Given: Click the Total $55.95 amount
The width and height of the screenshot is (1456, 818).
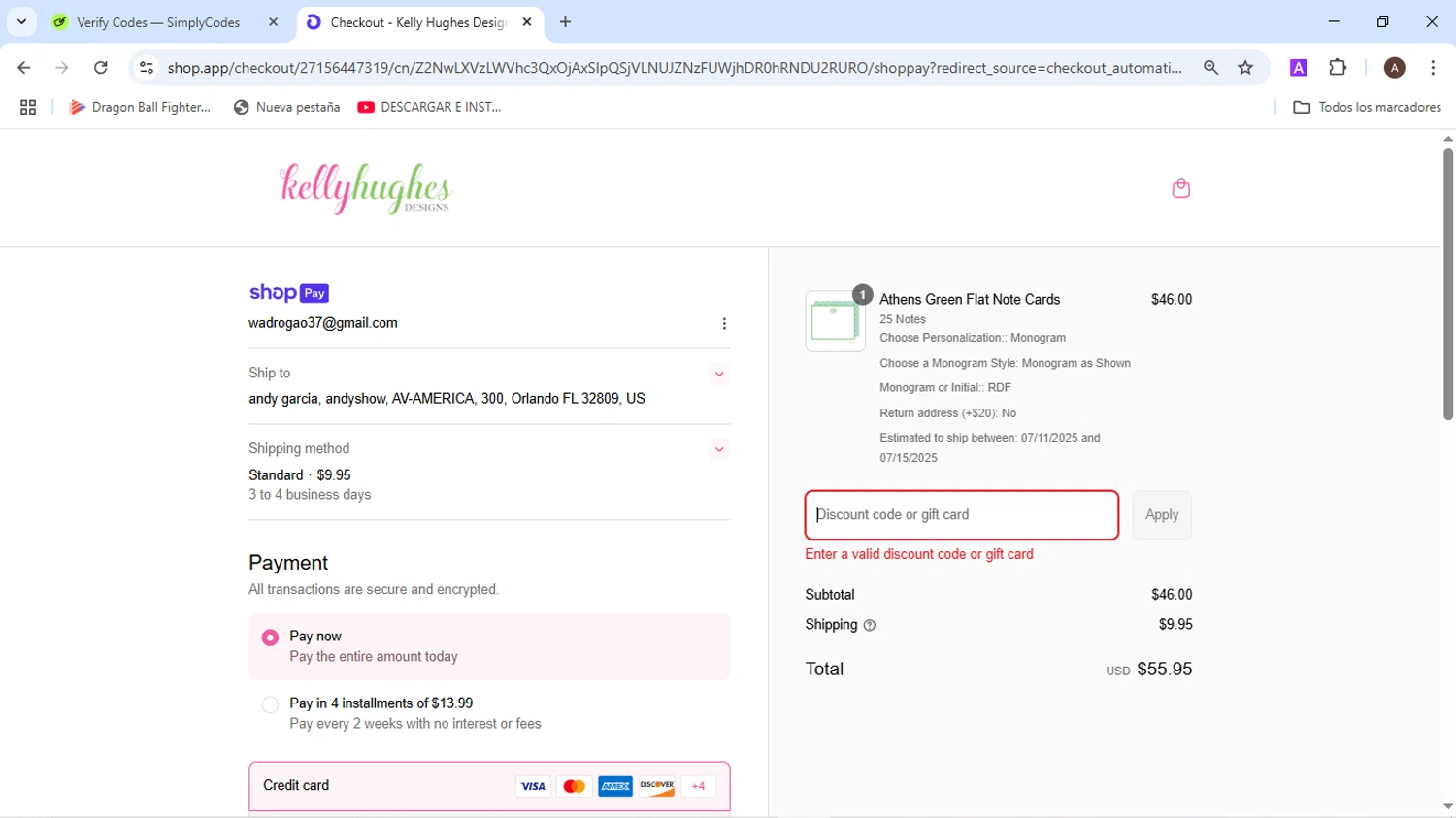Looking at the screenshot, I should (1165, 670).
